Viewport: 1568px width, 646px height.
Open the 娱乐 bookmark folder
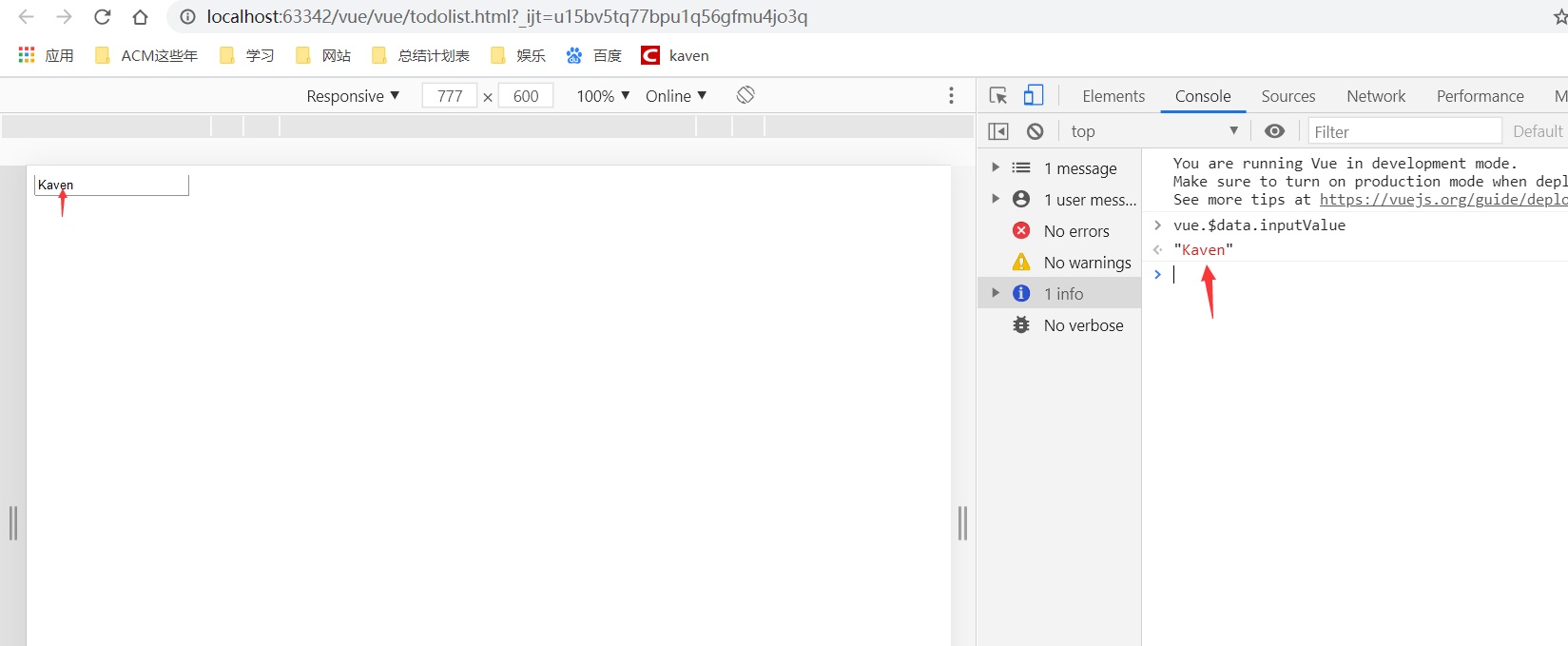[518, 55]
